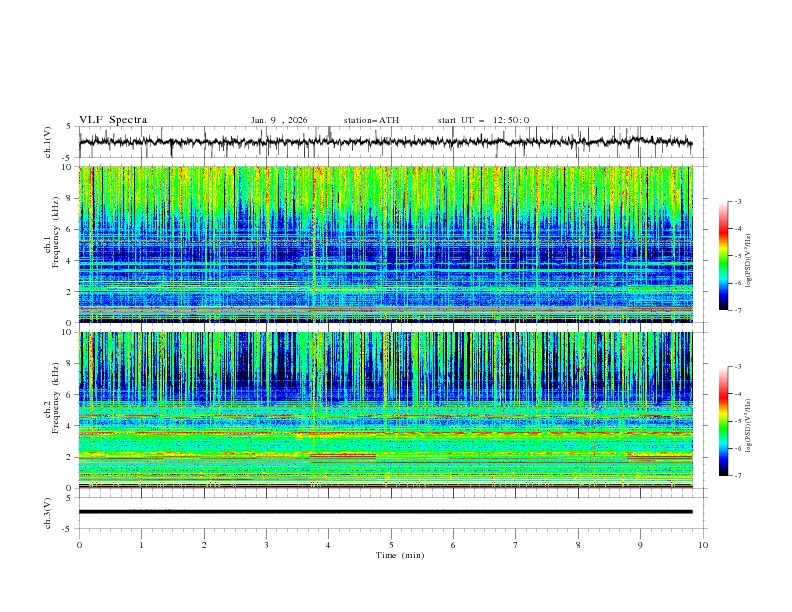Click the "2" kHz tick on ch.2 spectrogram

(x=70, y=457)
